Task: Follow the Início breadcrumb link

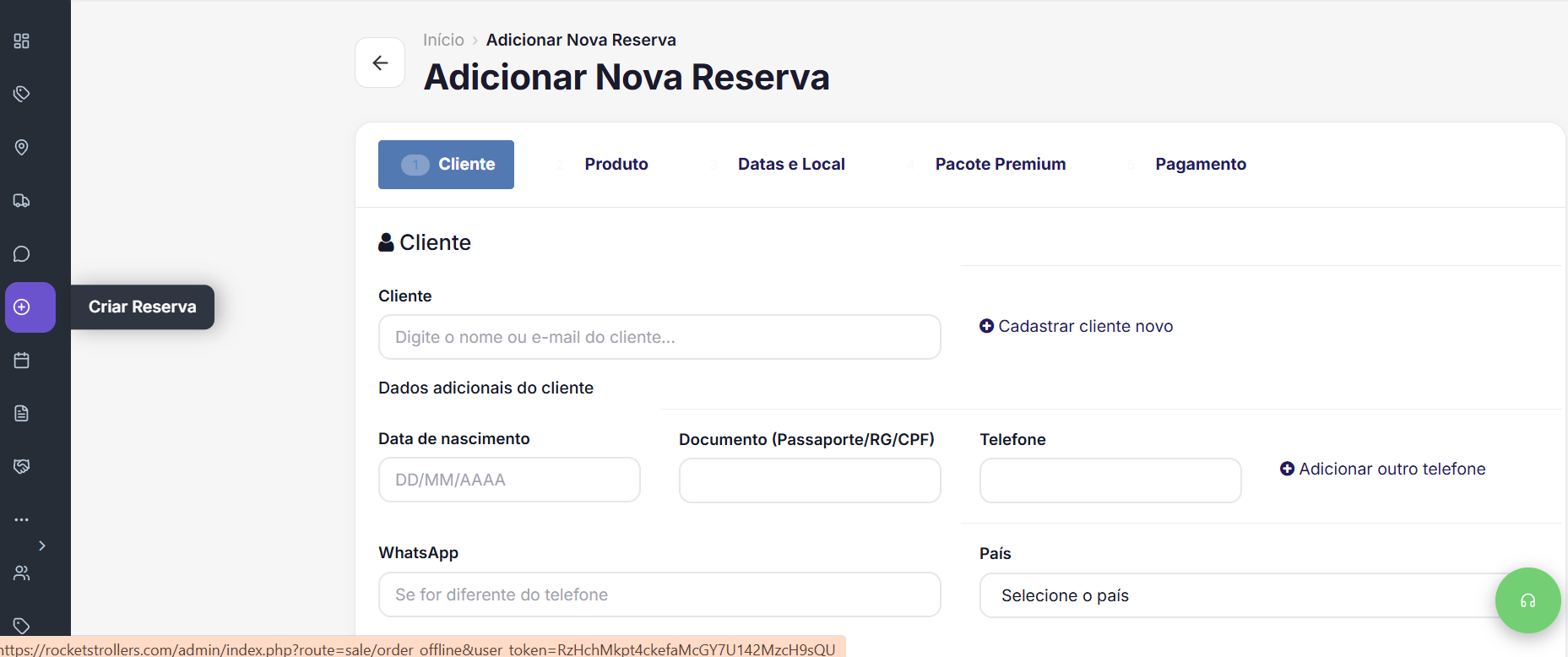Action: 443,40
